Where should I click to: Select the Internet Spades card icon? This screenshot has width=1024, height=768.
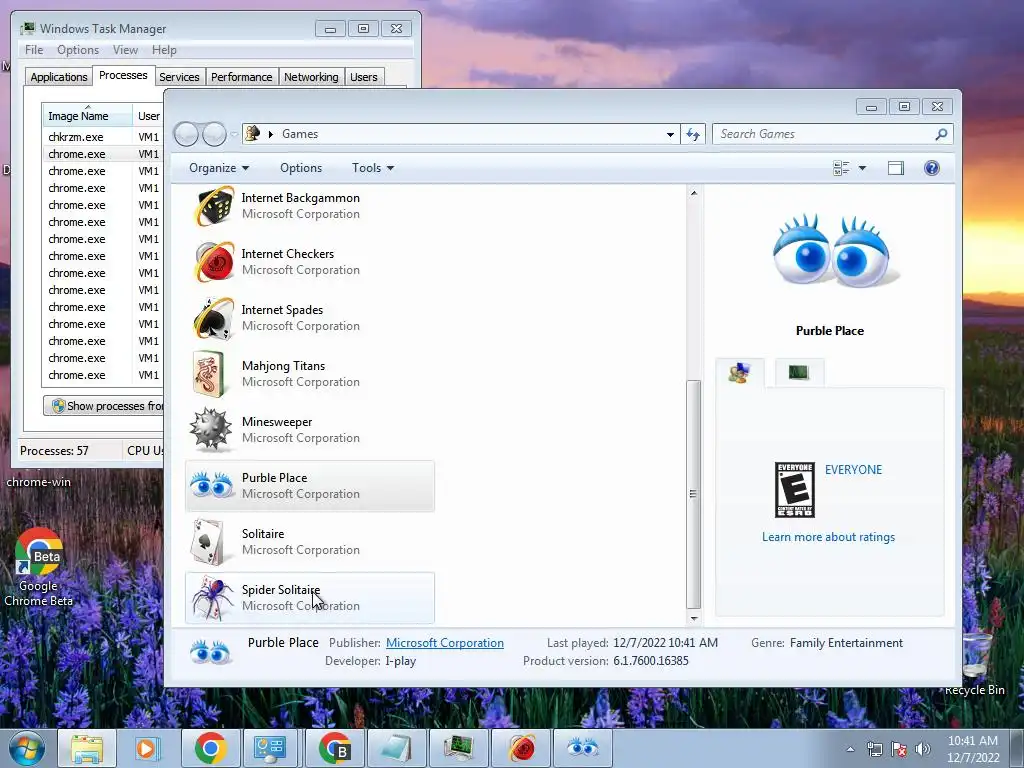pos(214,319)
